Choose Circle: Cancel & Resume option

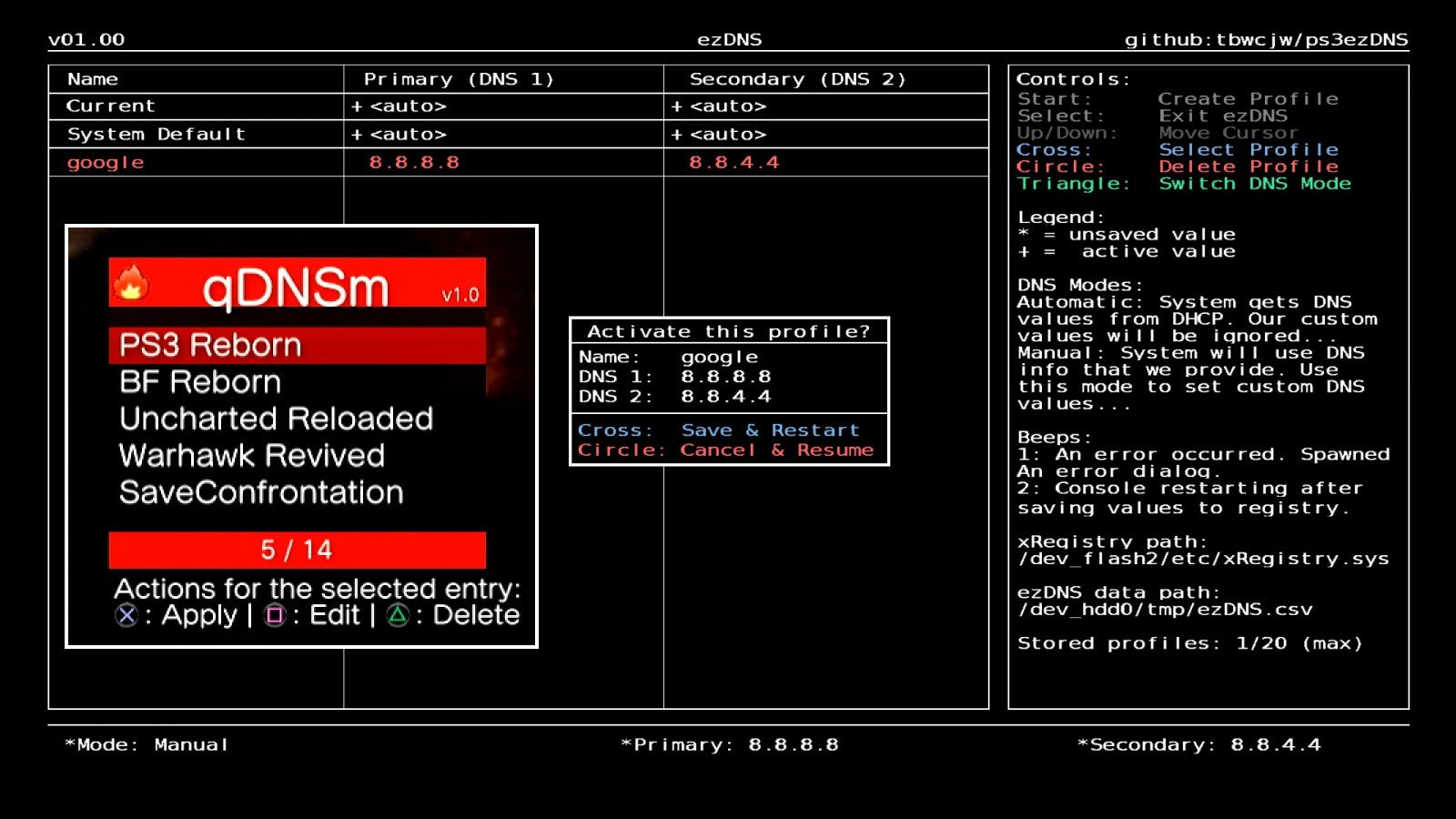click(x=725, y=450)
